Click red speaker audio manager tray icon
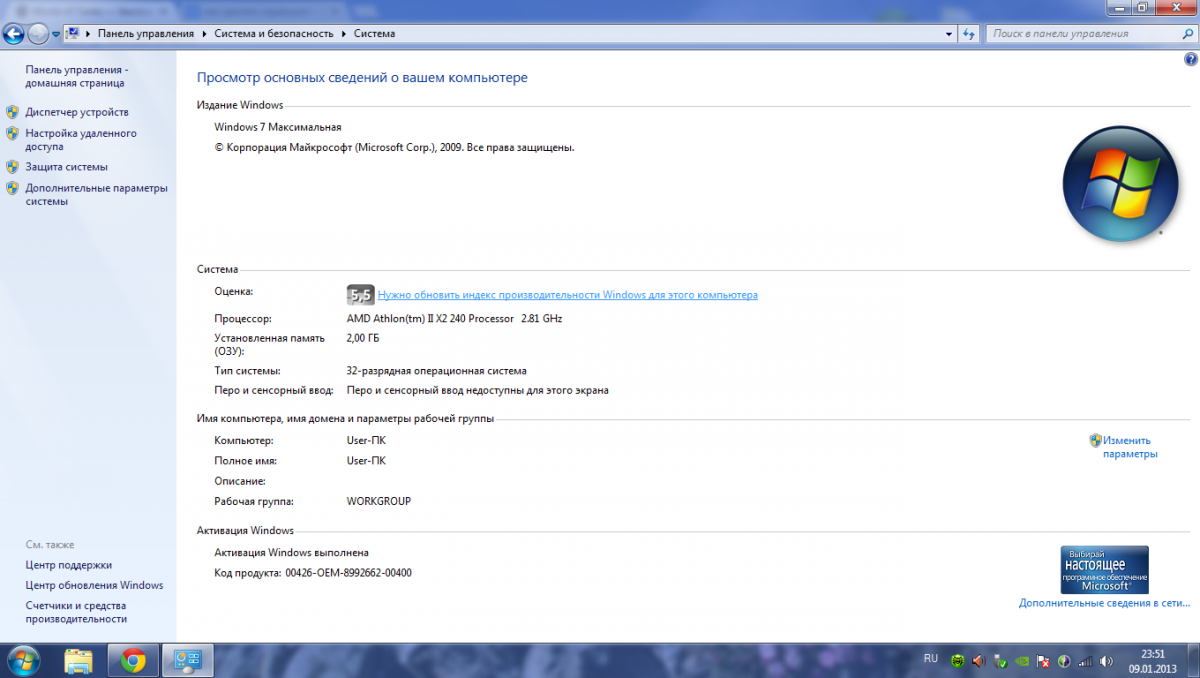The width and height of the screenshot is (1200, 678). [x=979, y=661]
